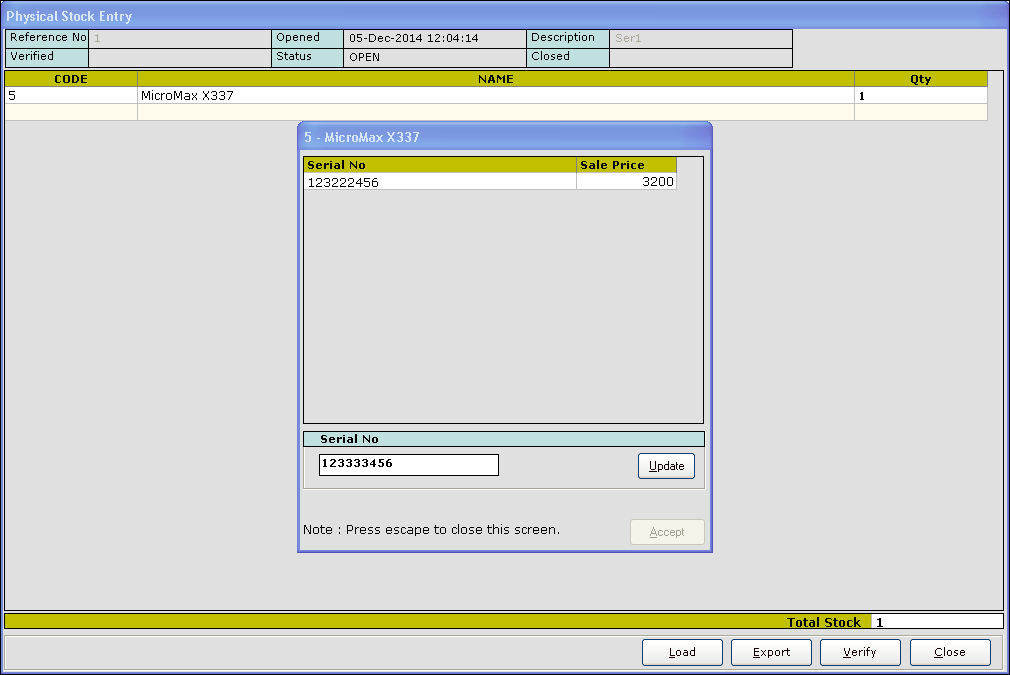The height and width of the screenshot is (675, 1010).
Task: Click the empty Verified field
Action: pos(179,57)
